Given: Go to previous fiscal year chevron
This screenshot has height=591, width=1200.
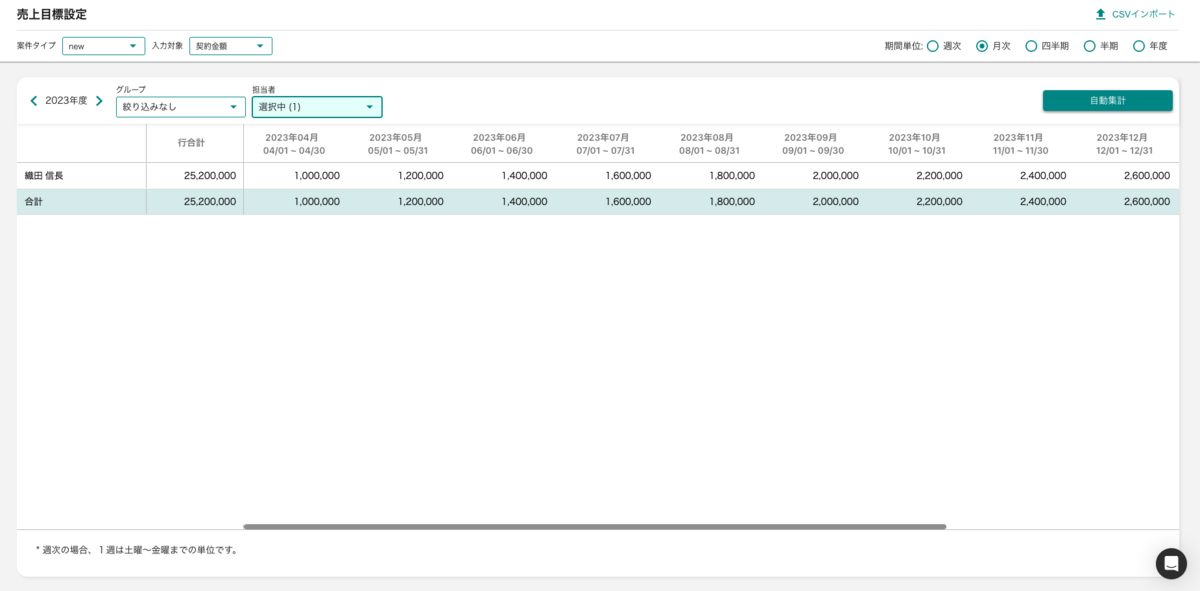Looking at the screenshot, I should coord(33,101).
